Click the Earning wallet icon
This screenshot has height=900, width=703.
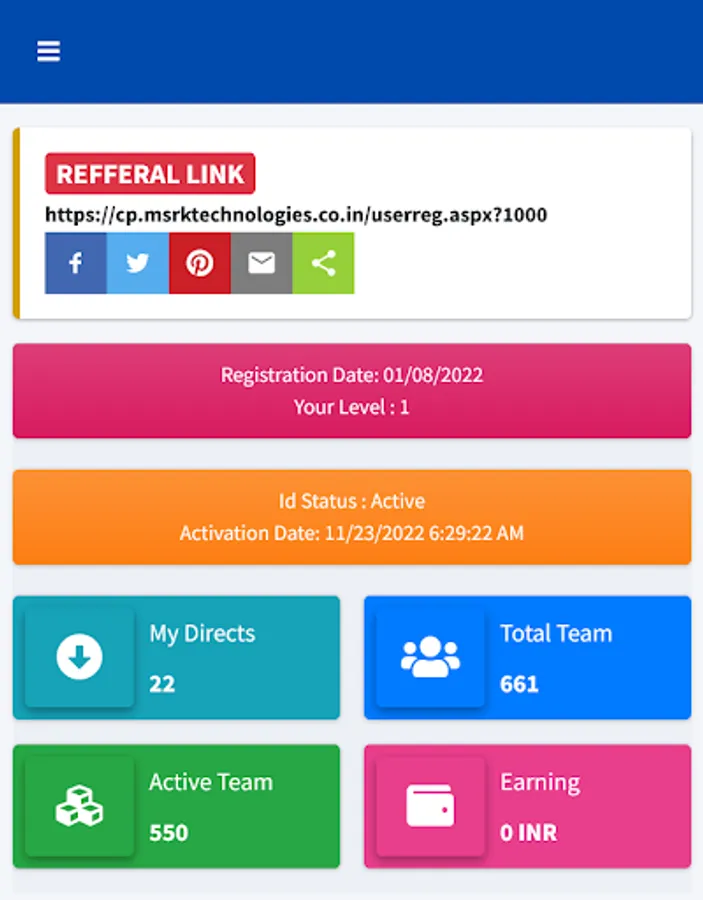click(x=430, y=806)
